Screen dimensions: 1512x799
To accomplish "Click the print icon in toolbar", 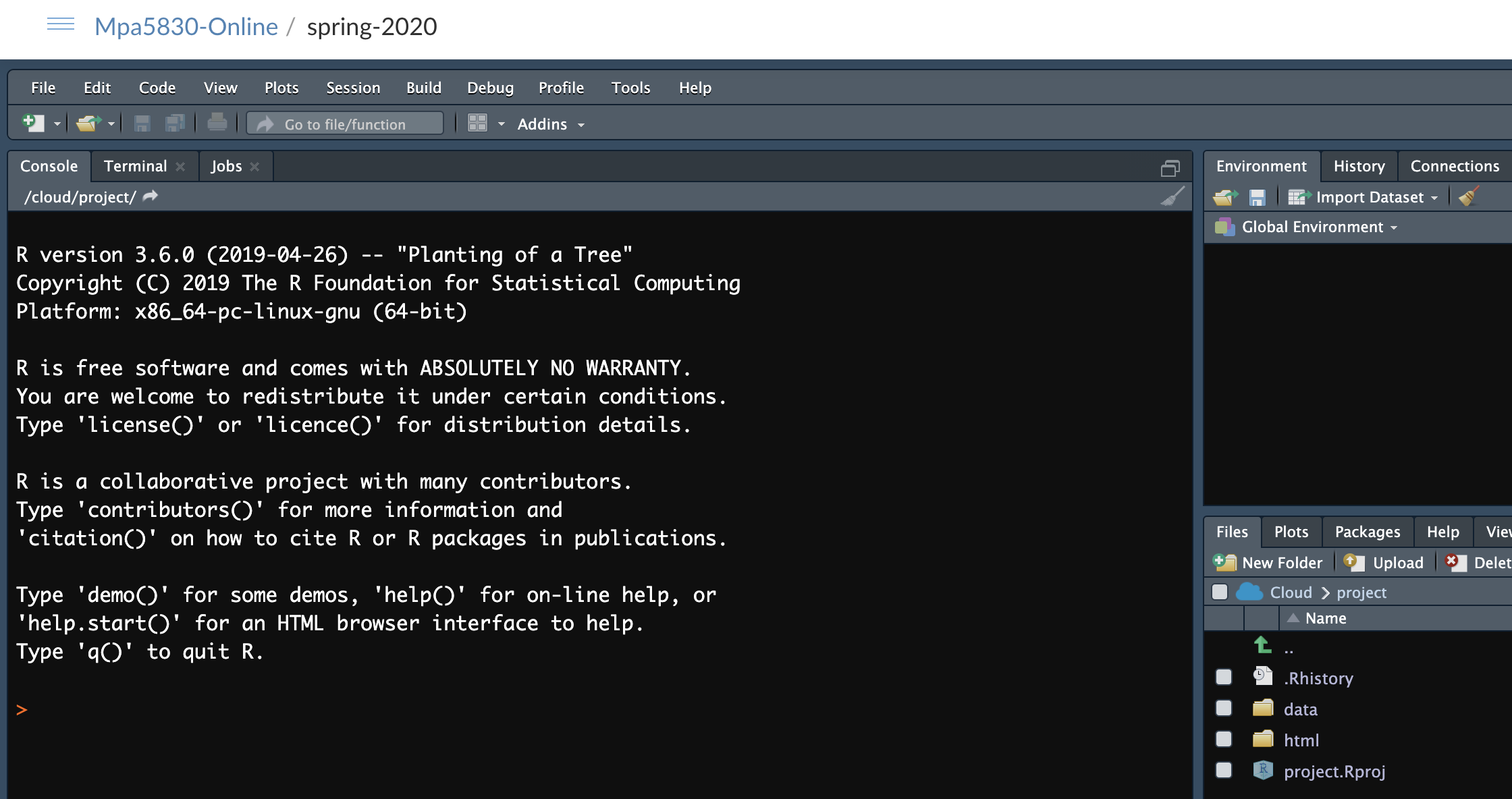I will [217, 123].
